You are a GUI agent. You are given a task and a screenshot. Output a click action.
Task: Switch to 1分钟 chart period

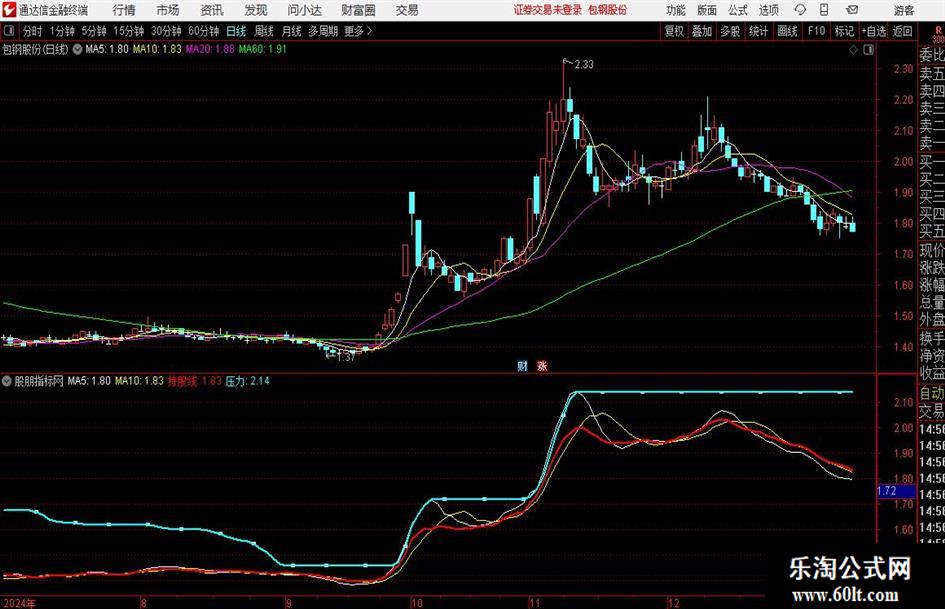[61, 31]
